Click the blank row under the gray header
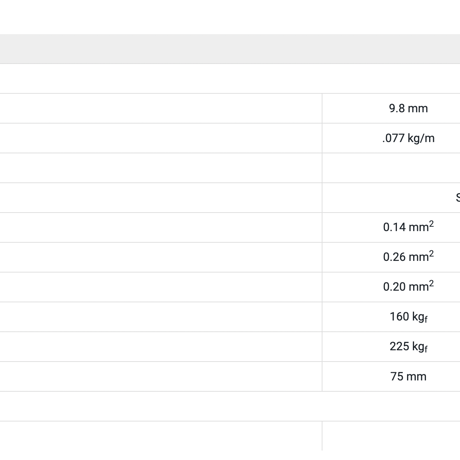This screenshot has height=460, width=460. [230, 78]
